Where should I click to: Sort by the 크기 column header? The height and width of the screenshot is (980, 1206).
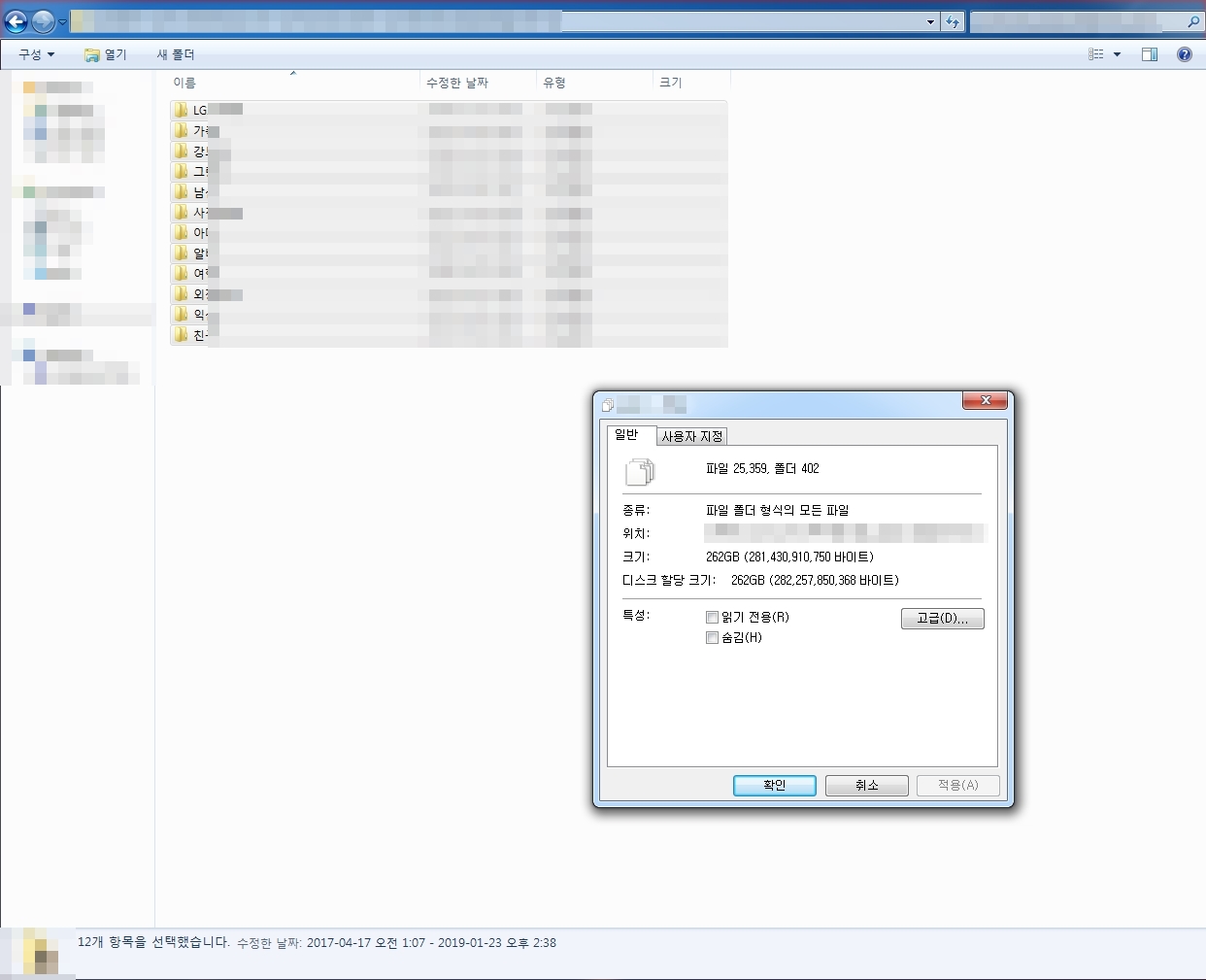click(x=691, y=83)
